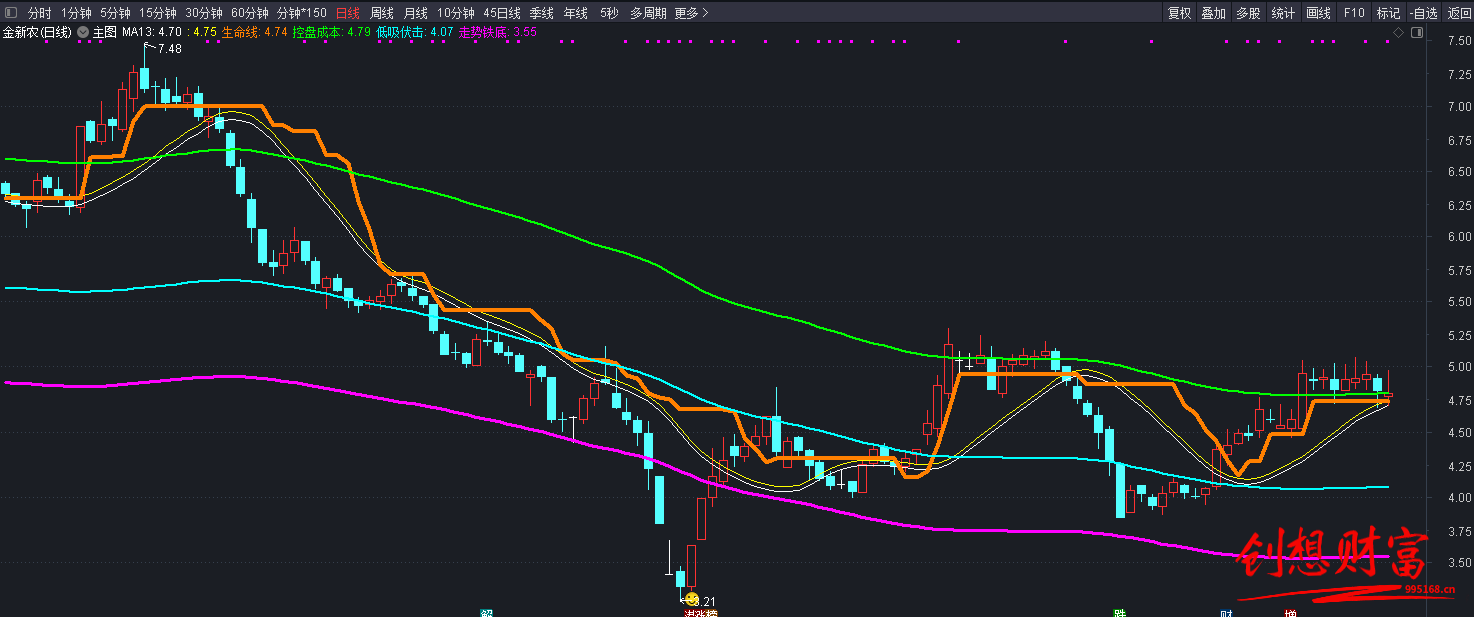Viewport: 1474px width, 617px height.
Task: Switch to the 季线 quarterly tab
Action: (542, 13)
